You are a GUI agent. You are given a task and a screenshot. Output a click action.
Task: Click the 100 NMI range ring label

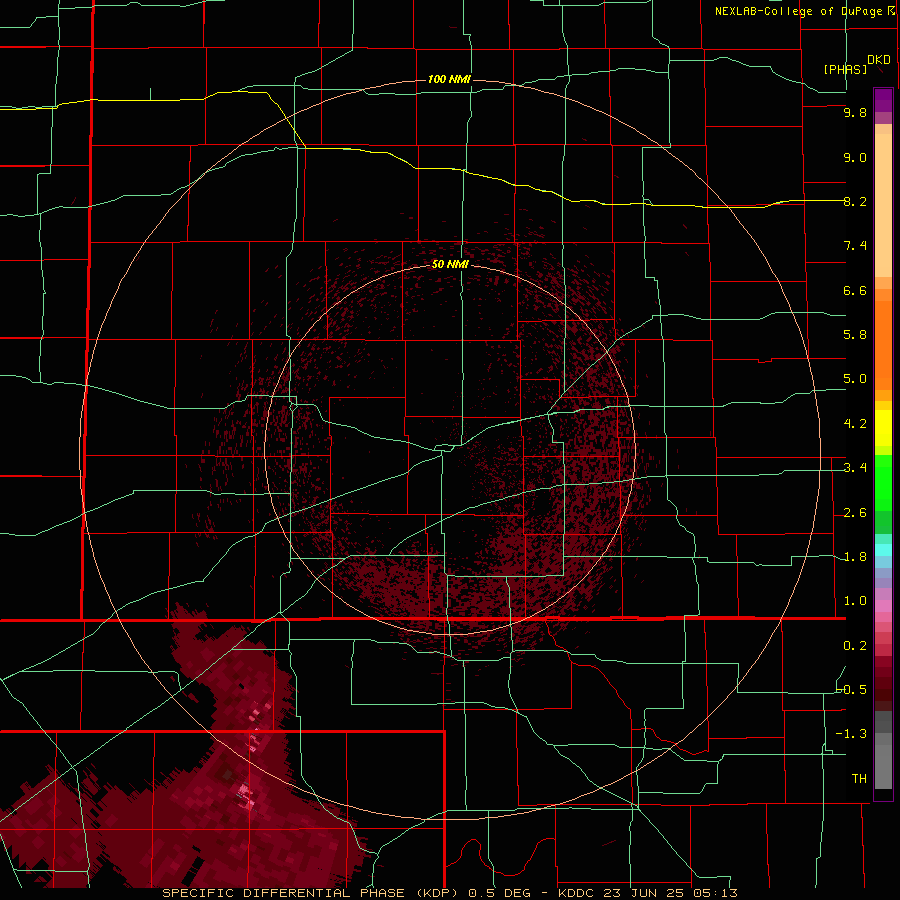(x=449, y=79)
